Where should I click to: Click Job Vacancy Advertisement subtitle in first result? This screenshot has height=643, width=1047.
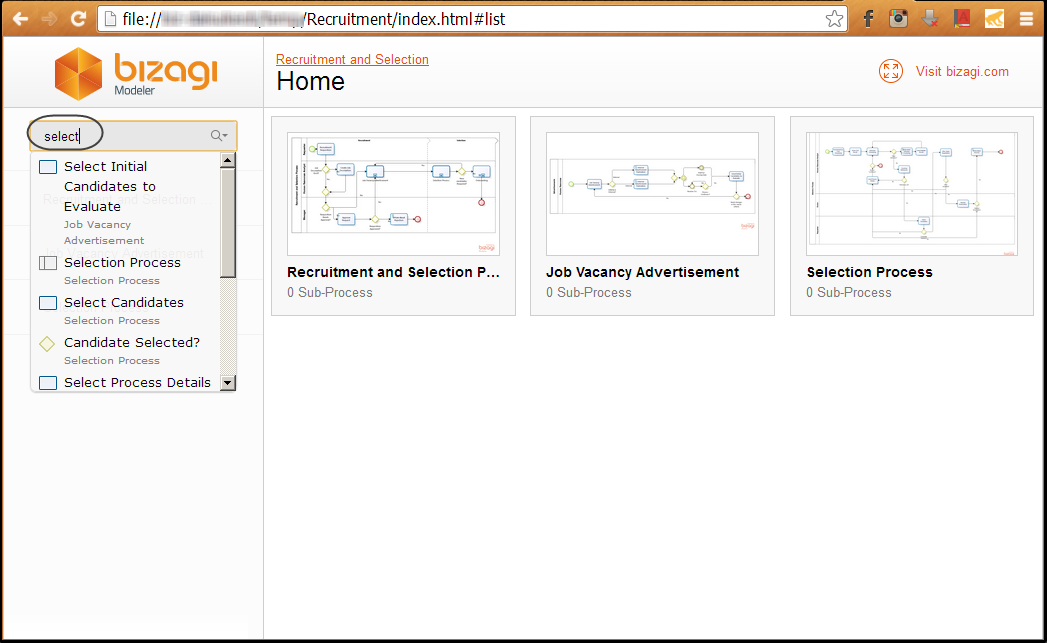104,232
